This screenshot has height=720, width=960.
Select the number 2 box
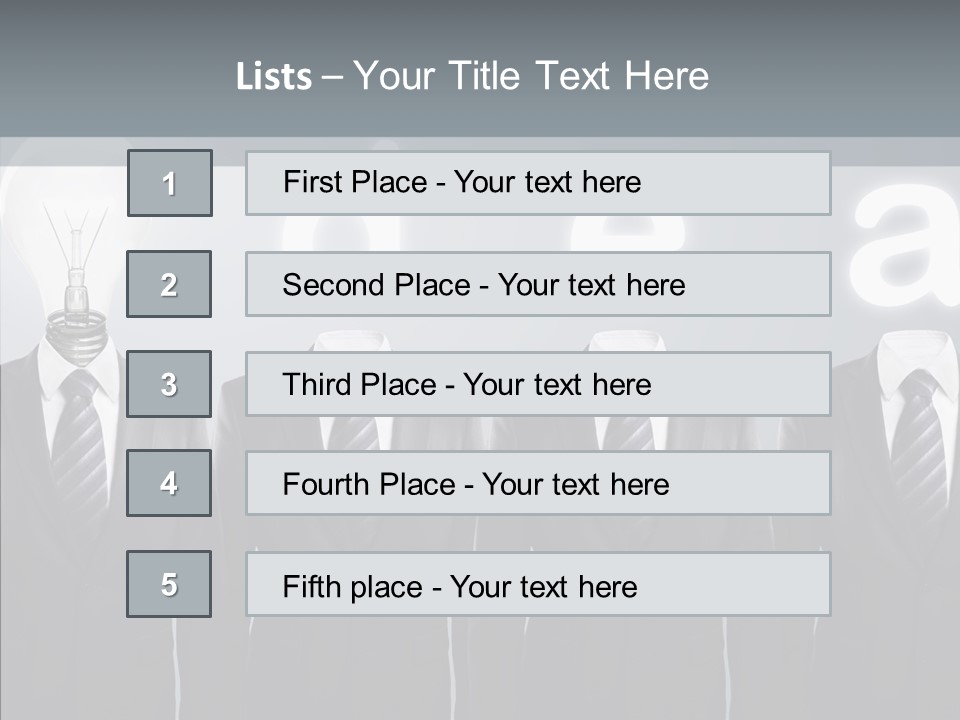(x=169, y=284)
